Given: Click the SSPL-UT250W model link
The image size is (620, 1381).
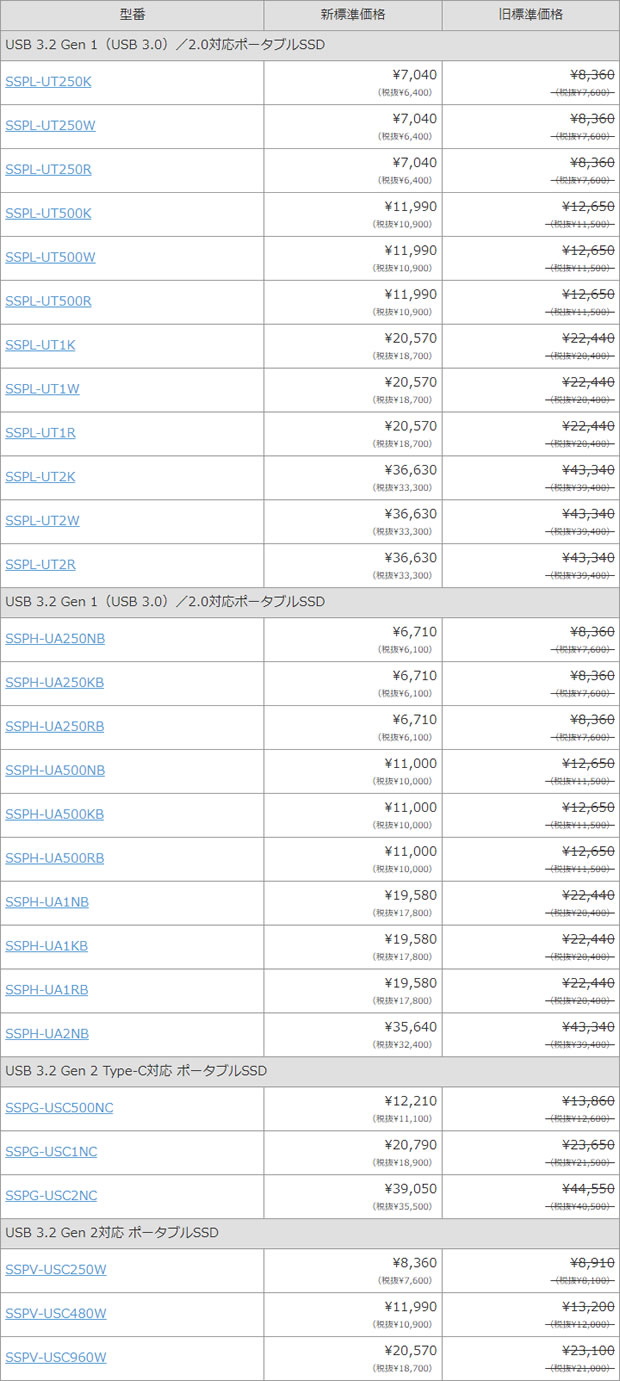Looking at the screenshot, I should click(50, 126).
